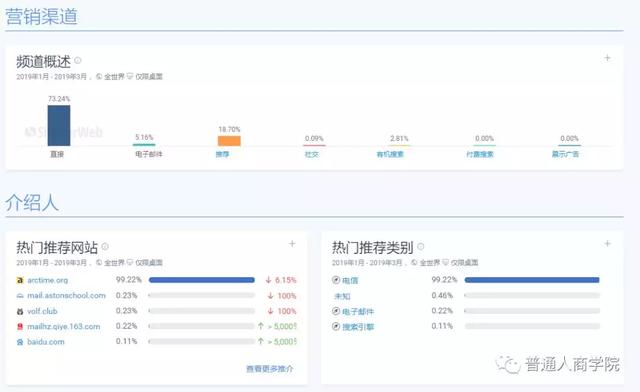Click the 18.70% value label
640x392 pixels.
[229, 129]
